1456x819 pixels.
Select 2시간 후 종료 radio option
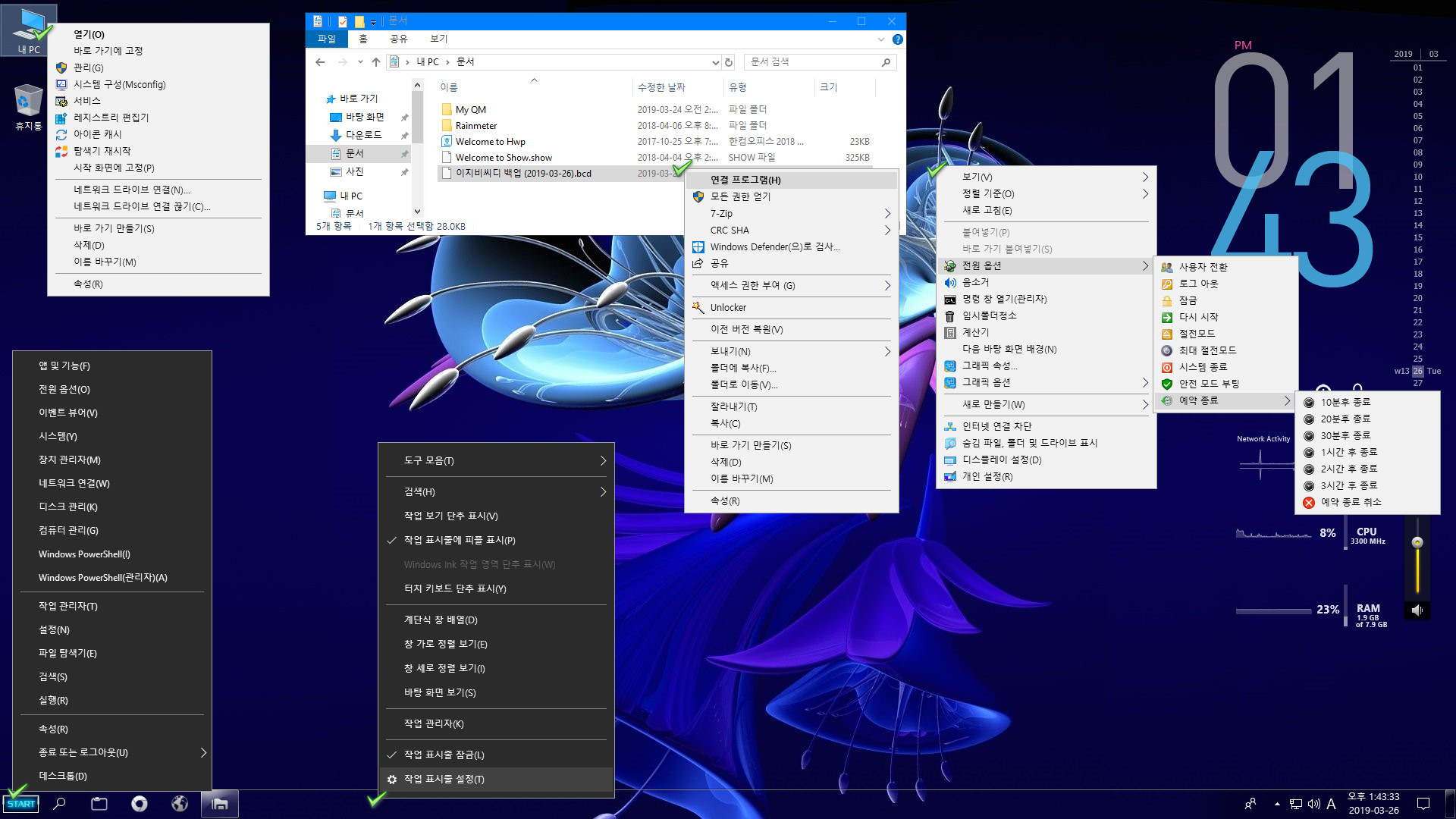[x=1367, y=469]
